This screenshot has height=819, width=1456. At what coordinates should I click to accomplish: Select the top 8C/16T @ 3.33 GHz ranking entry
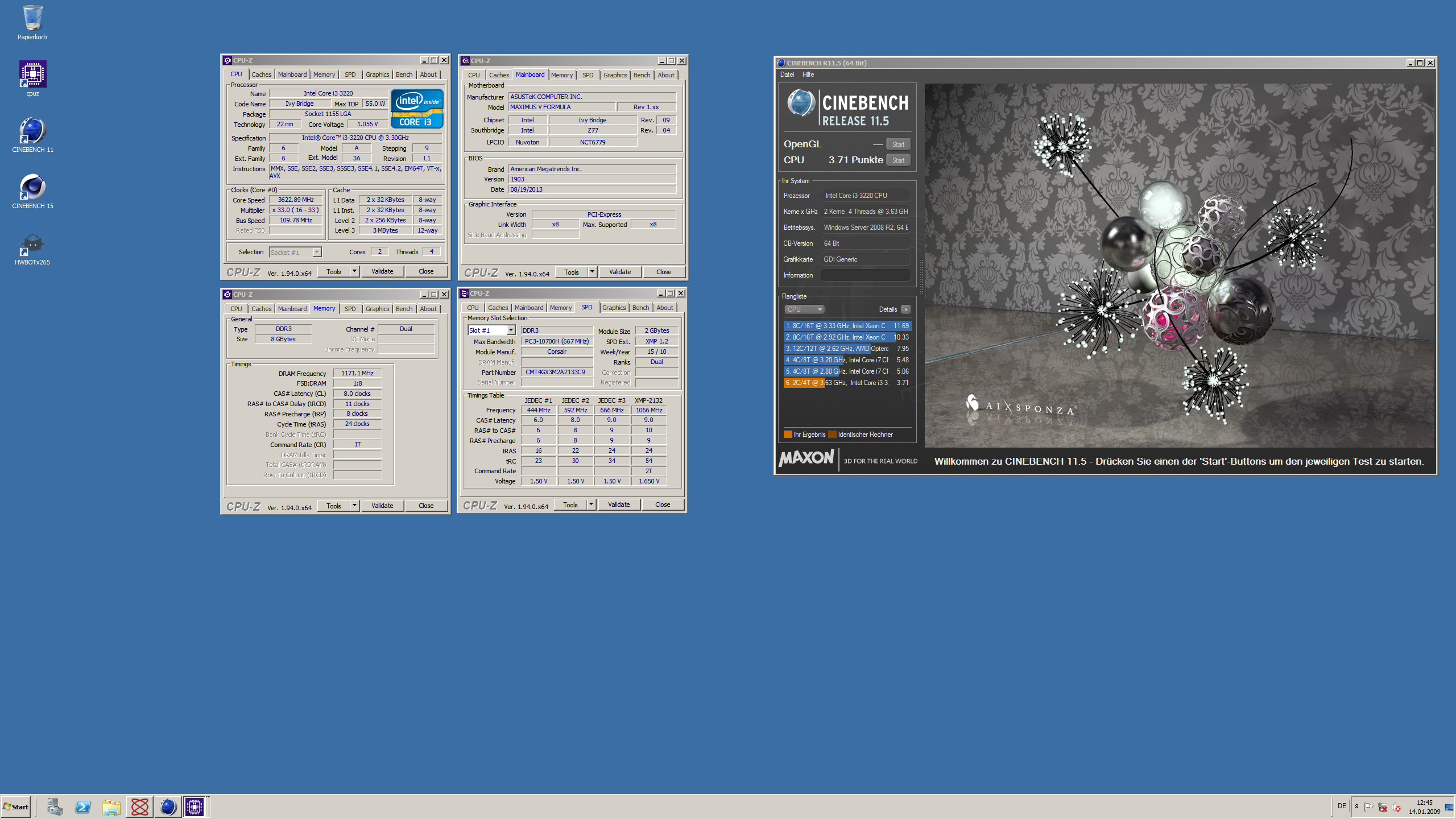[847, 326]
